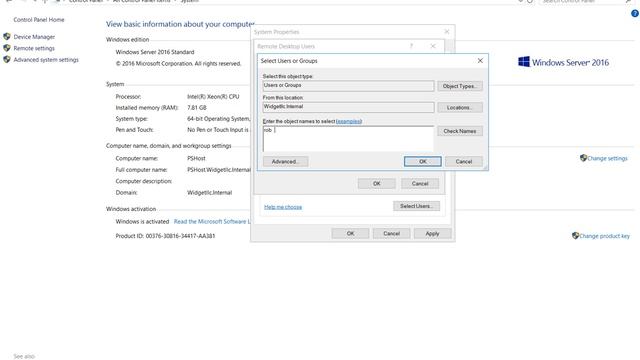Click the Remote Desktop Users help question mark
This screenshot has width=640, height=360.
[x=411, y=46]
